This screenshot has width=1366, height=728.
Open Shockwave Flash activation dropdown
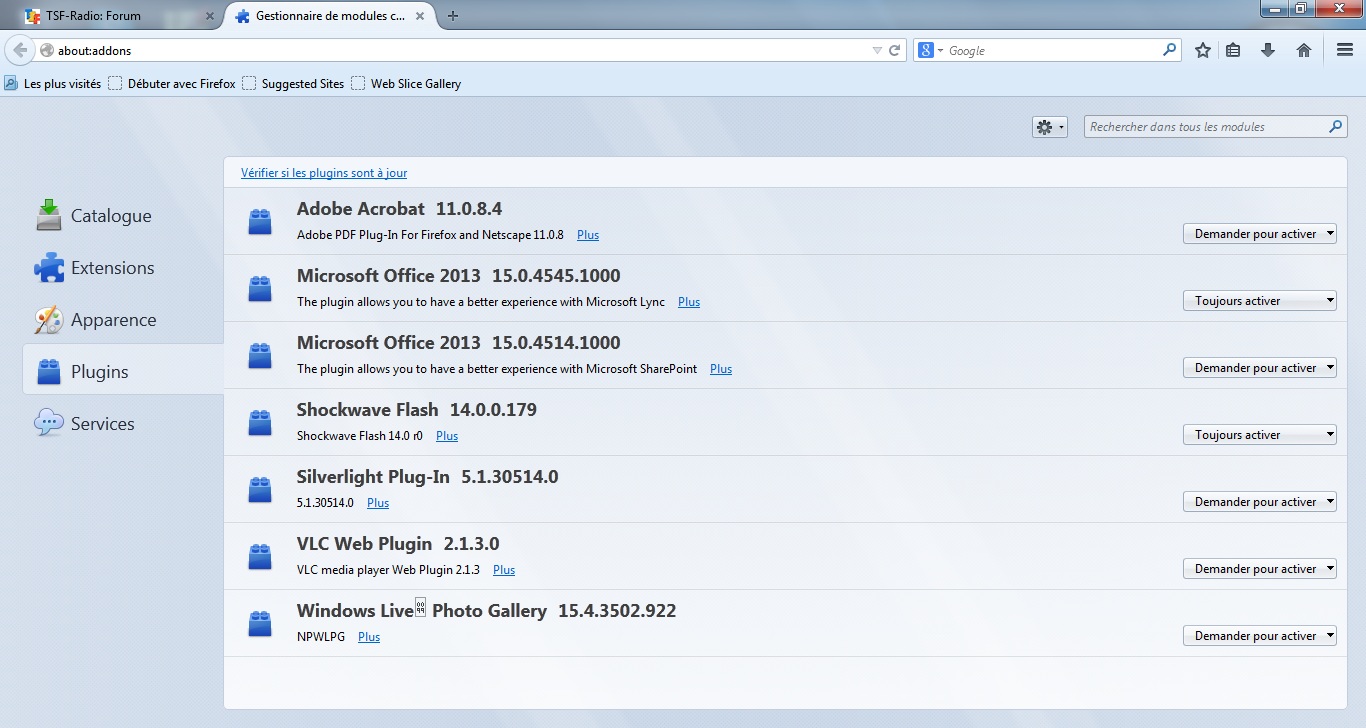[x=1260, y=435]
